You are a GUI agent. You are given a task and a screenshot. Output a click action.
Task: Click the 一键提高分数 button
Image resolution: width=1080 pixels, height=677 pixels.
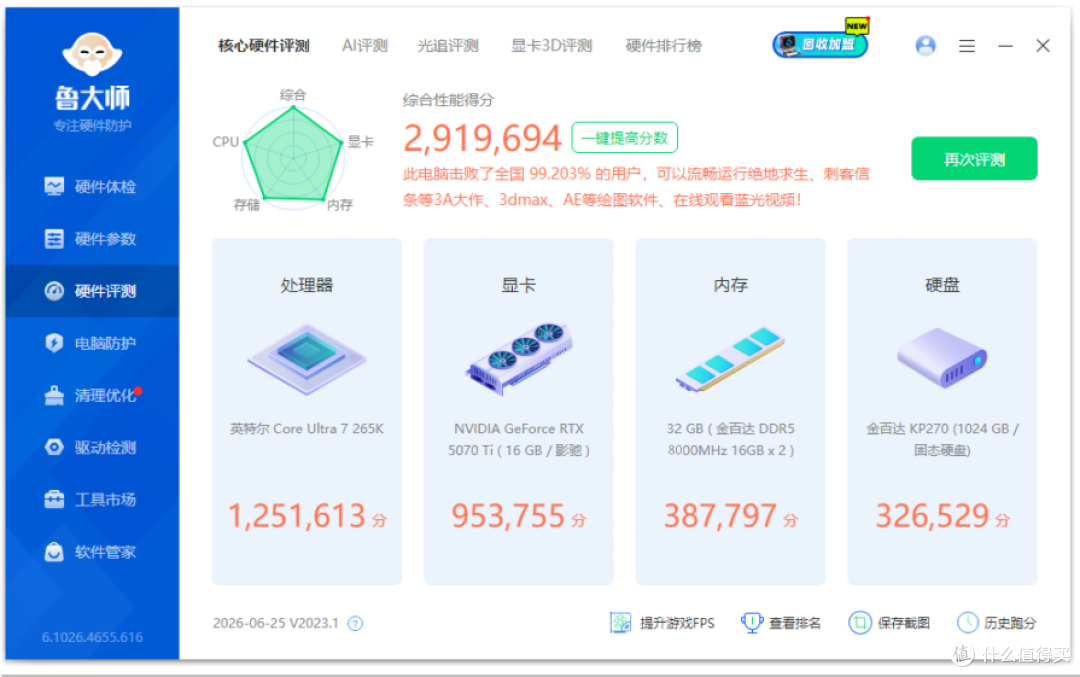click(625, 138)
